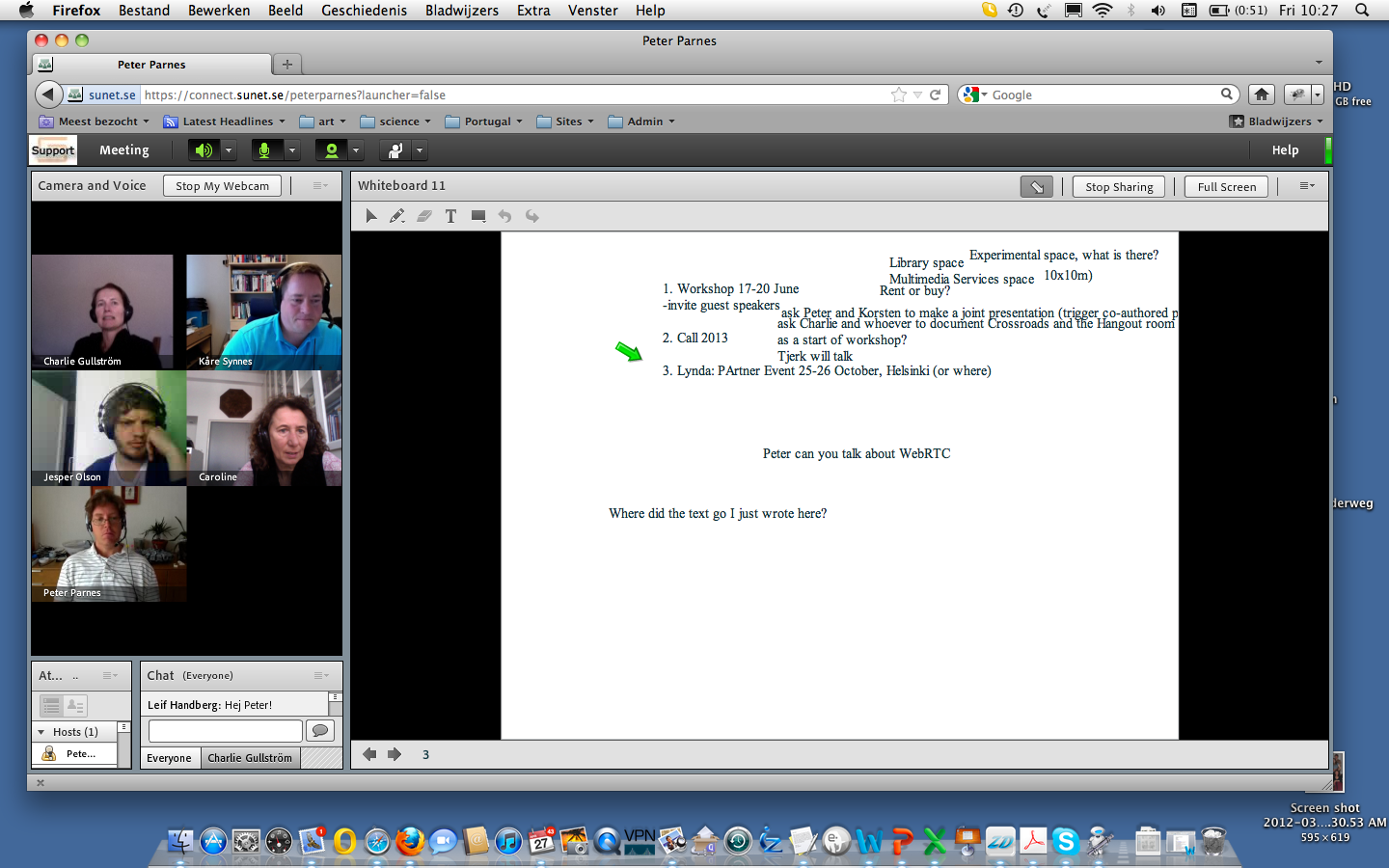Undo the last whiteboard action
This screenshot has width=1389, height=868.
[x=504, y=216]
